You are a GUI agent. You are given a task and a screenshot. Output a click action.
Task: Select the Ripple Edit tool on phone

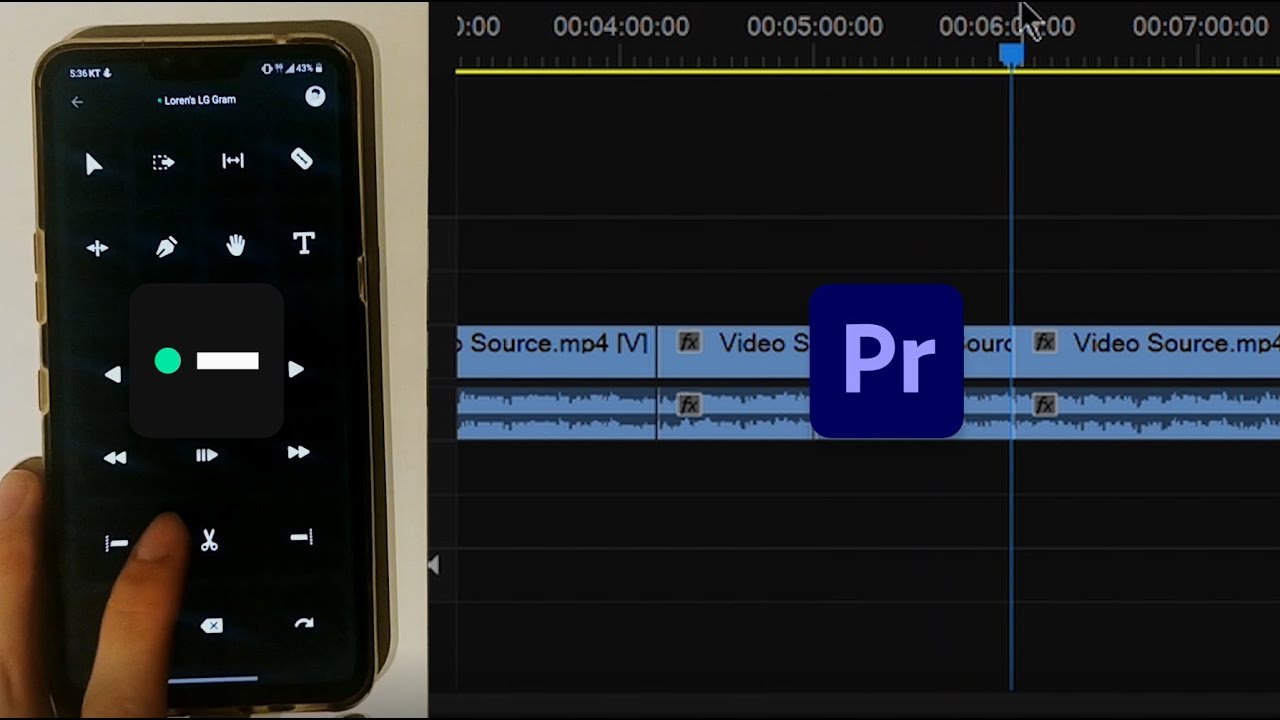pyautogui.click(x=233, y=161)
